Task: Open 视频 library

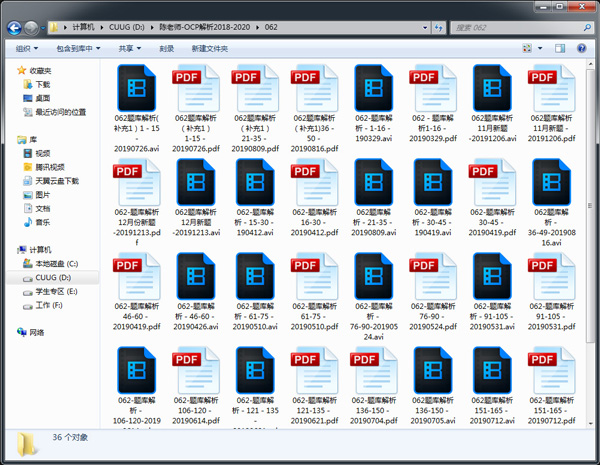Action: coord(37,153)
